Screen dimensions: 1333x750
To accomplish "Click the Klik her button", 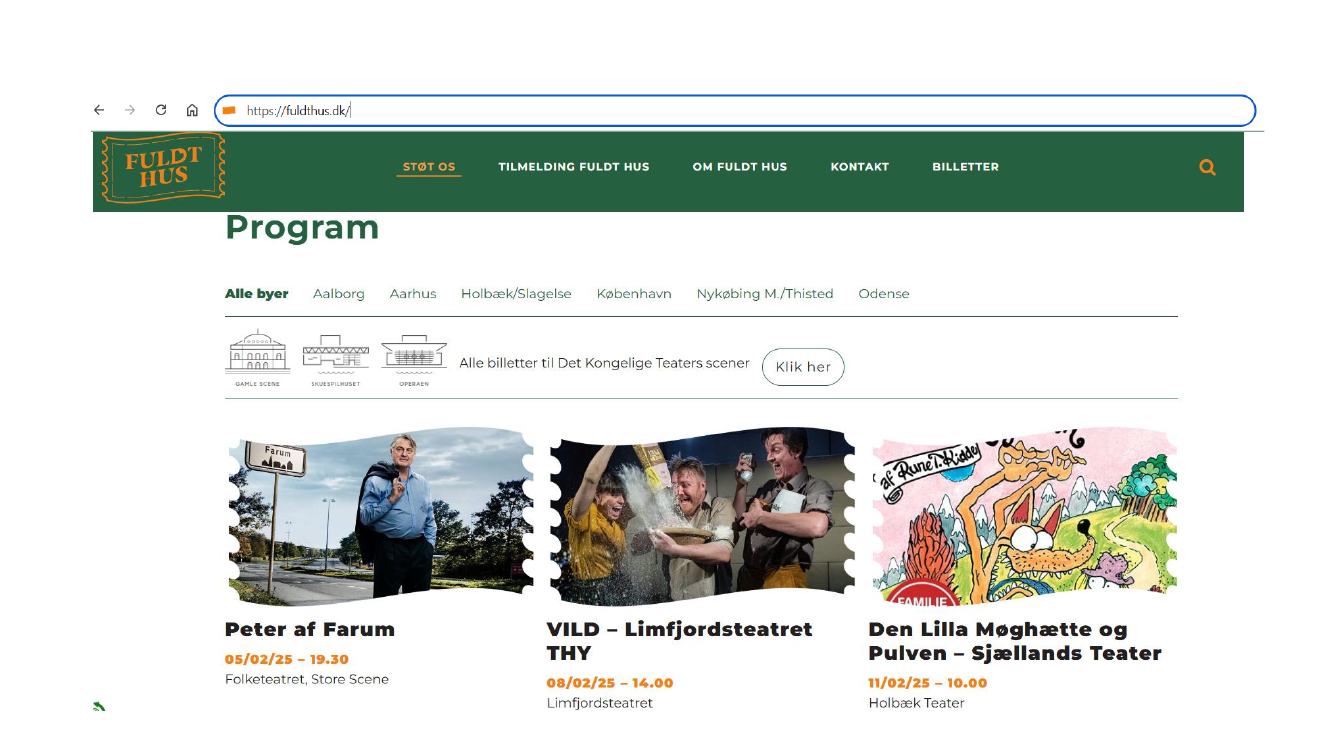I will pyautogui.click(x=803, y=367).
